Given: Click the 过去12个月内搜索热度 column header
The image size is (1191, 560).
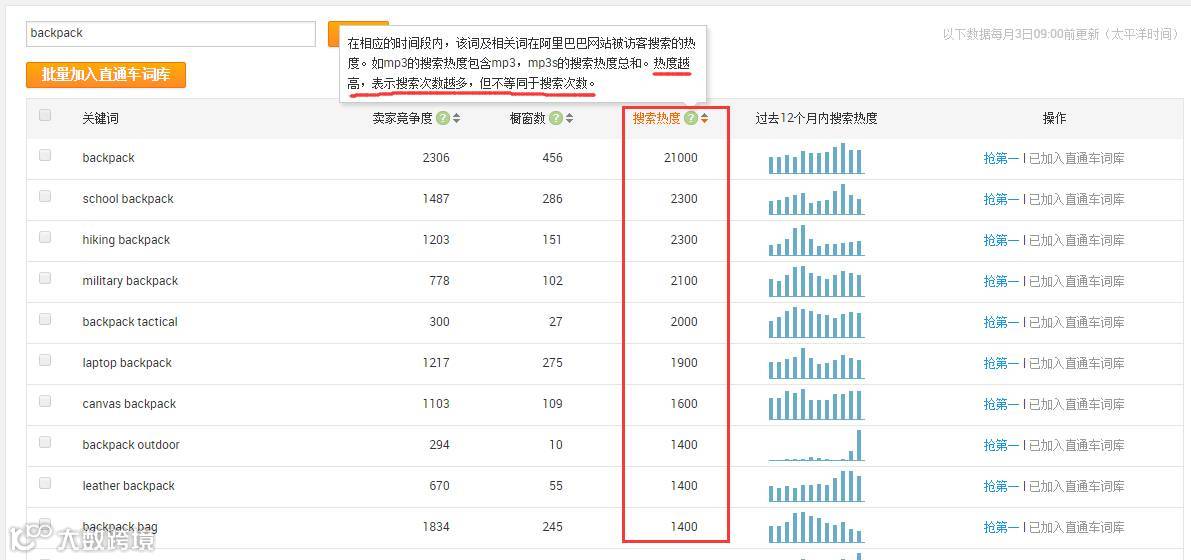Looking at the screenshot, I should [817, 119].
